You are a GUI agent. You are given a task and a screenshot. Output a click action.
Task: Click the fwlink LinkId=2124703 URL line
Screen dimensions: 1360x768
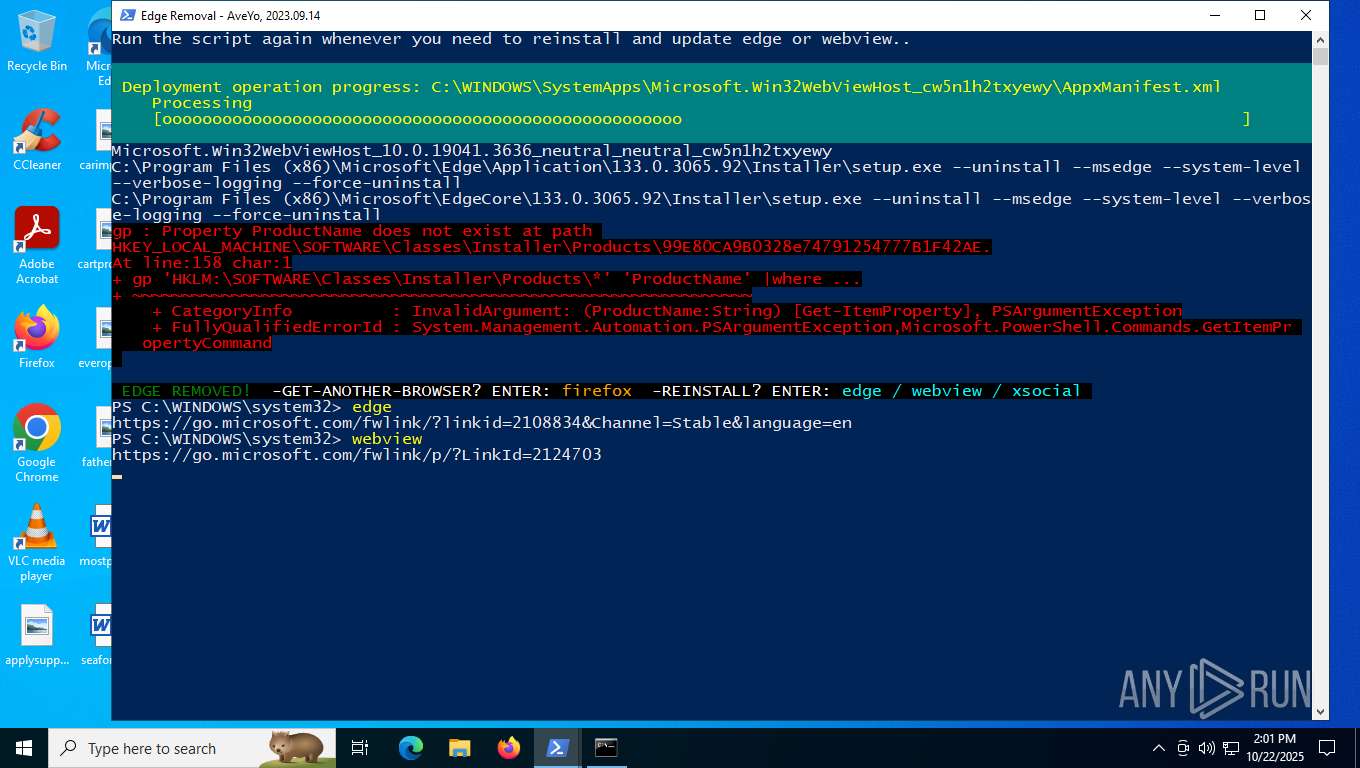coord(357,455)
